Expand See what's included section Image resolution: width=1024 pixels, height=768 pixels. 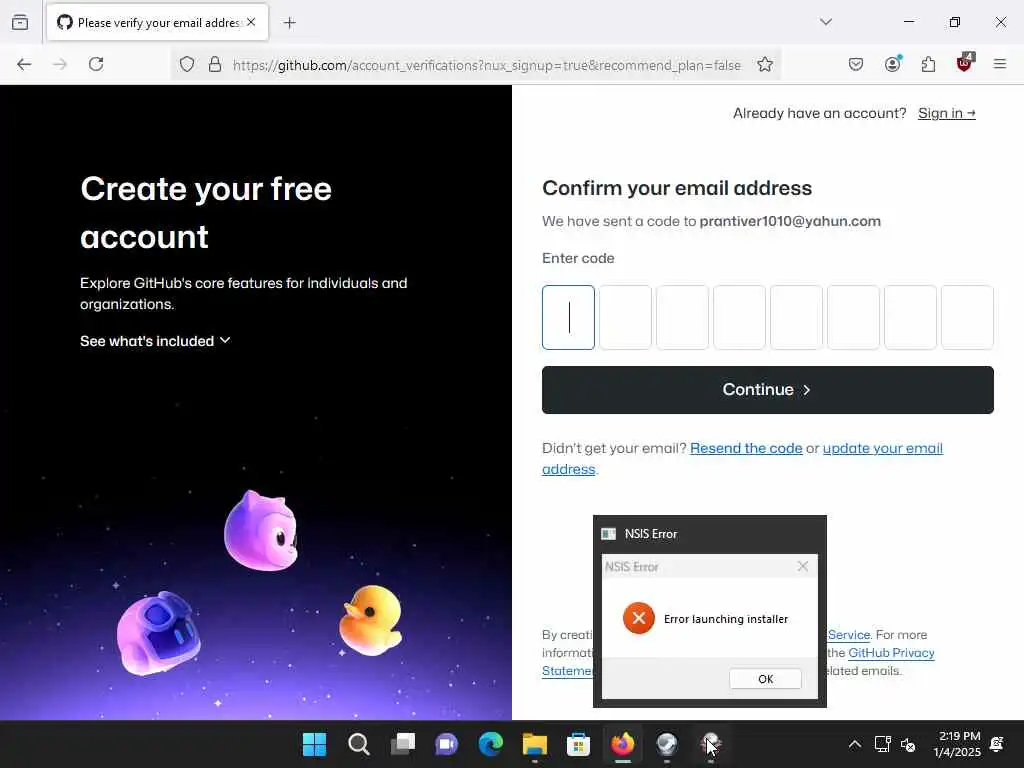pos(155,341)
